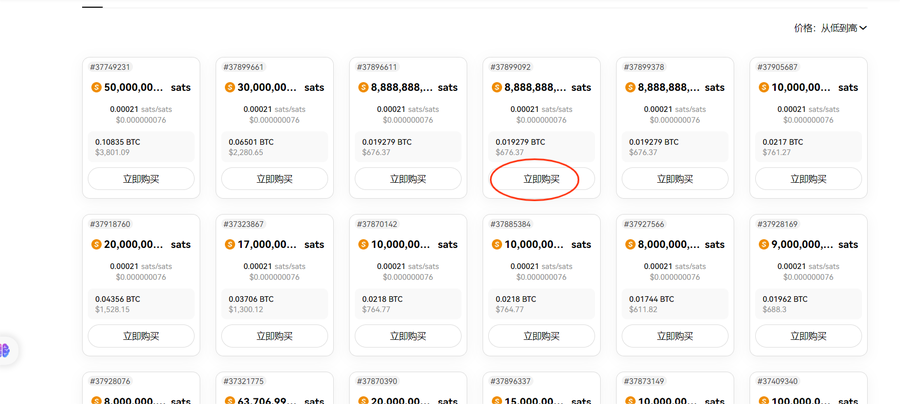Buy listing #37749231 with 立即购买
The width and height of the screenshot is (900, 404).
(x=141, y=179)
